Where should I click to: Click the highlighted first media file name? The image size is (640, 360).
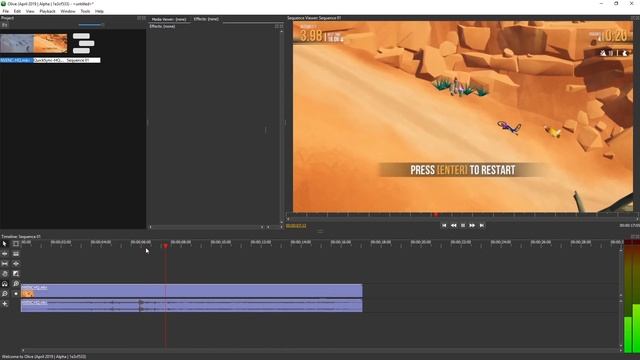pyautogui.click(x=16, y=60)
